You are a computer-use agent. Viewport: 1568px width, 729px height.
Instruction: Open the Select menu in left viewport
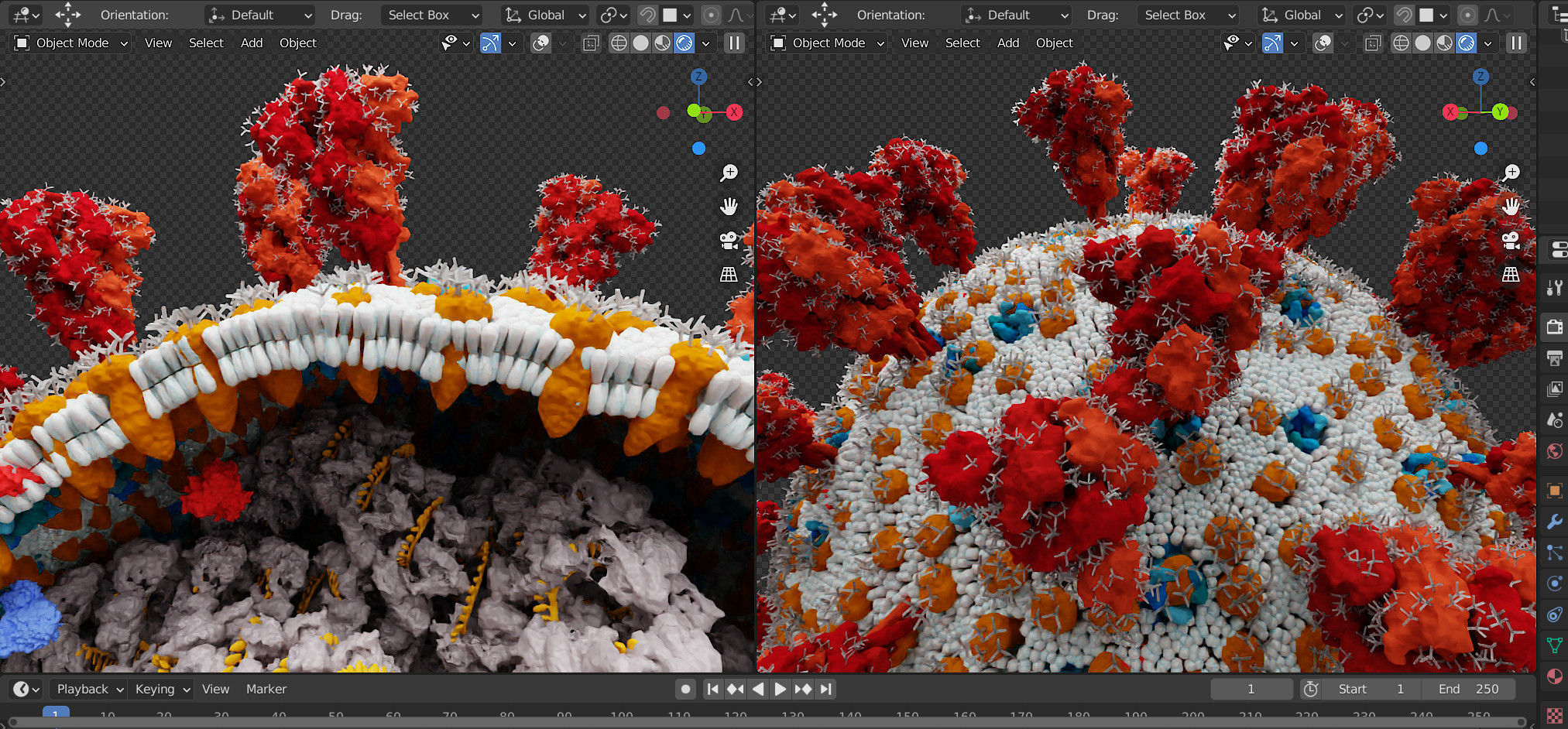[x=206, y=43]
